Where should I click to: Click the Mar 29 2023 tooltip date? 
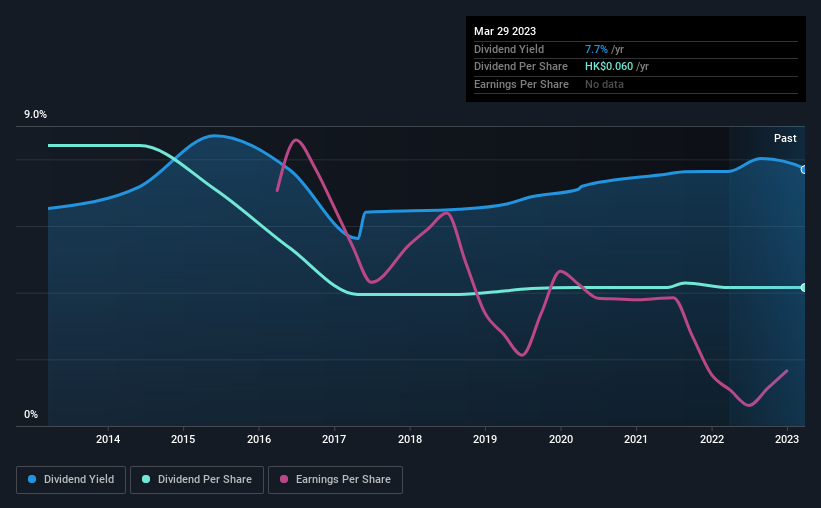tap(505, 31)
